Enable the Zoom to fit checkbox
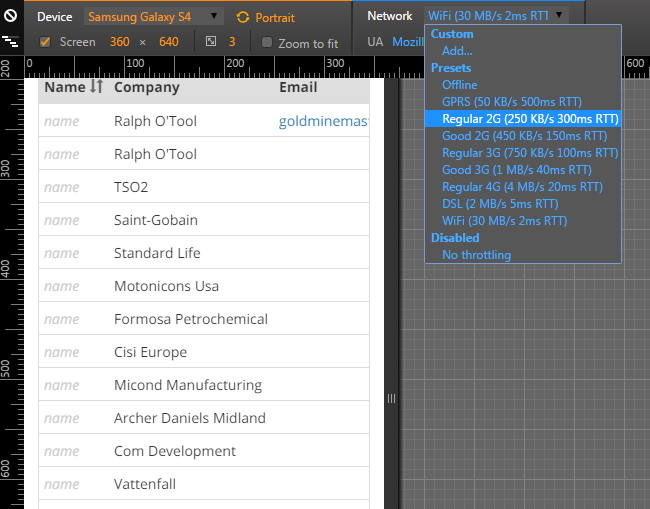The image size is (650, 509). pos(267,43)
